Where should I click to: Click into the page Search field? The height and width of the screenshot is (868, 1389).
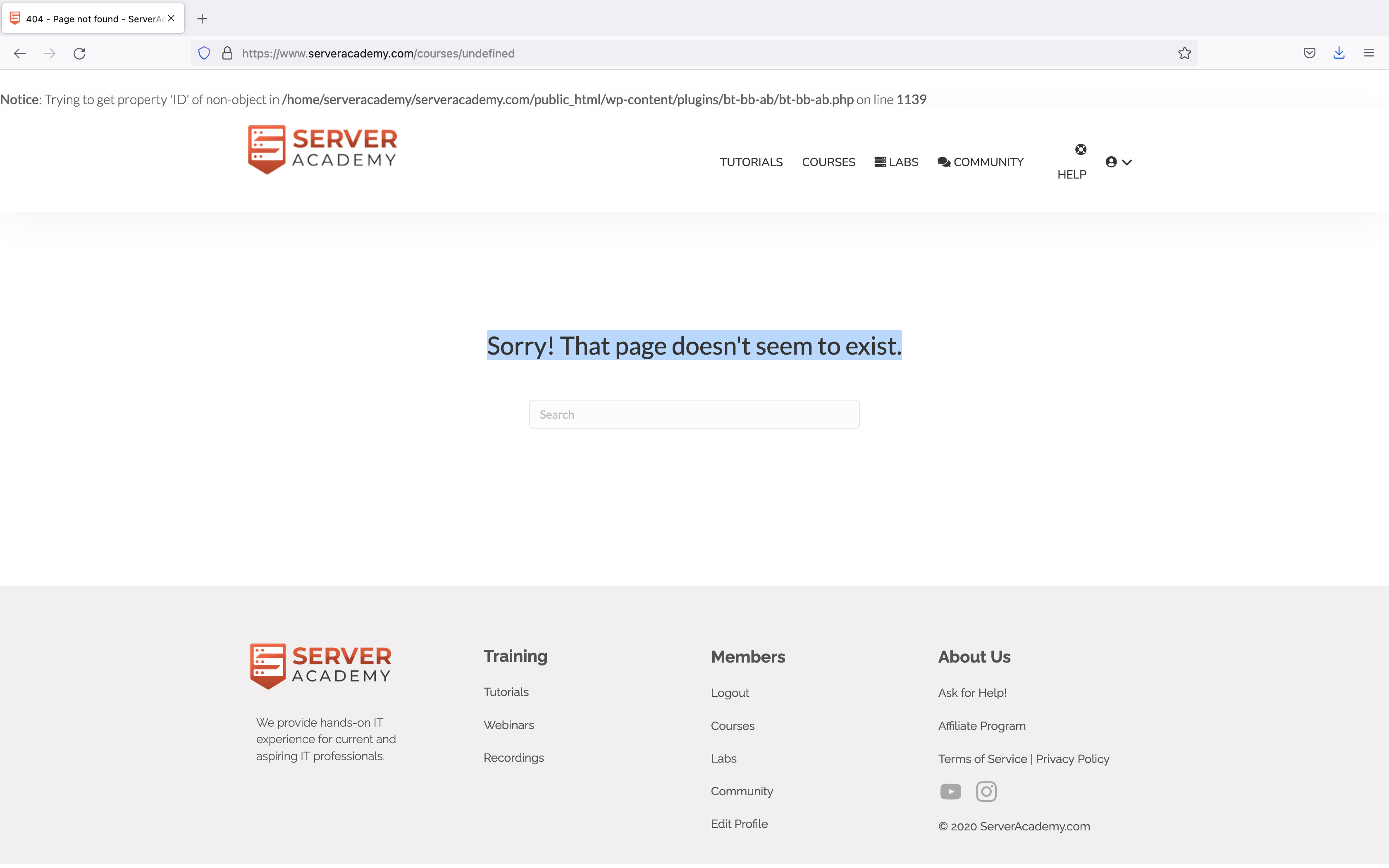pyautogui.click(x=694, y=415)
